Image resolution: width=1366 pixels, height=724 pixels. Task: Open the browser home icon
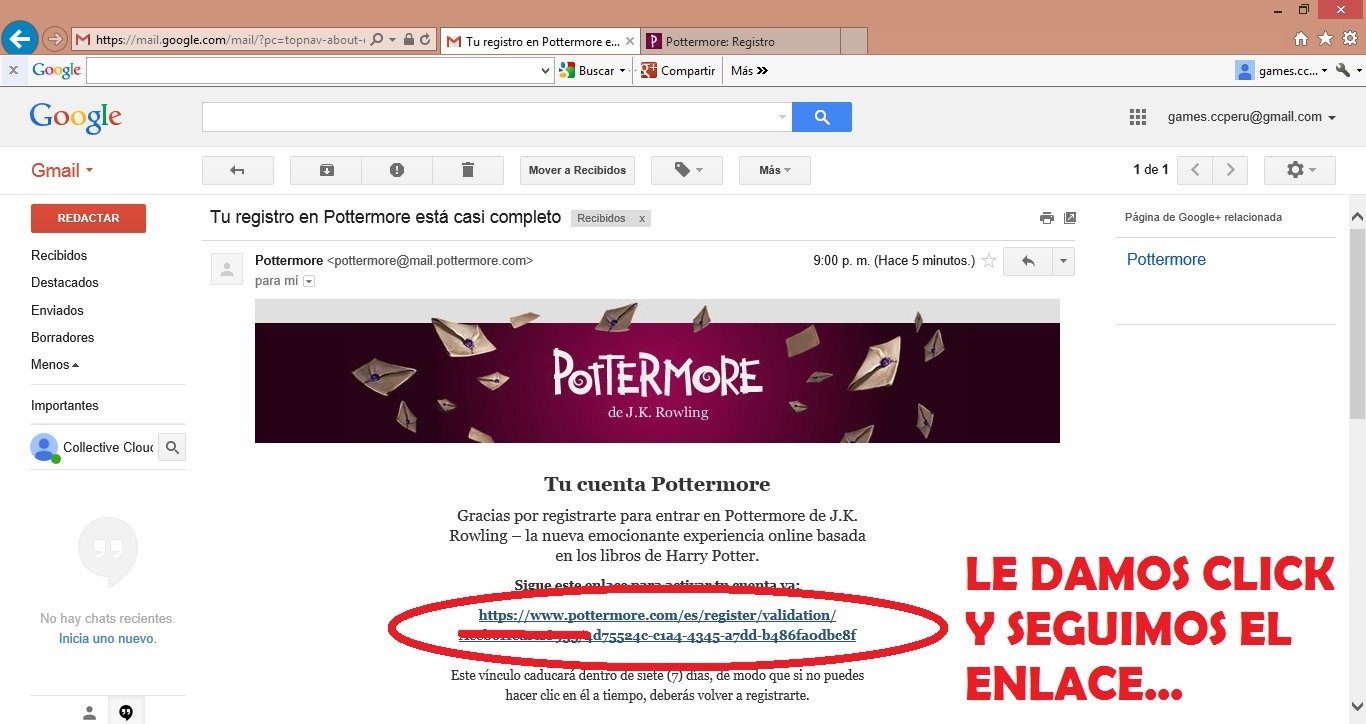(1301, 39)
